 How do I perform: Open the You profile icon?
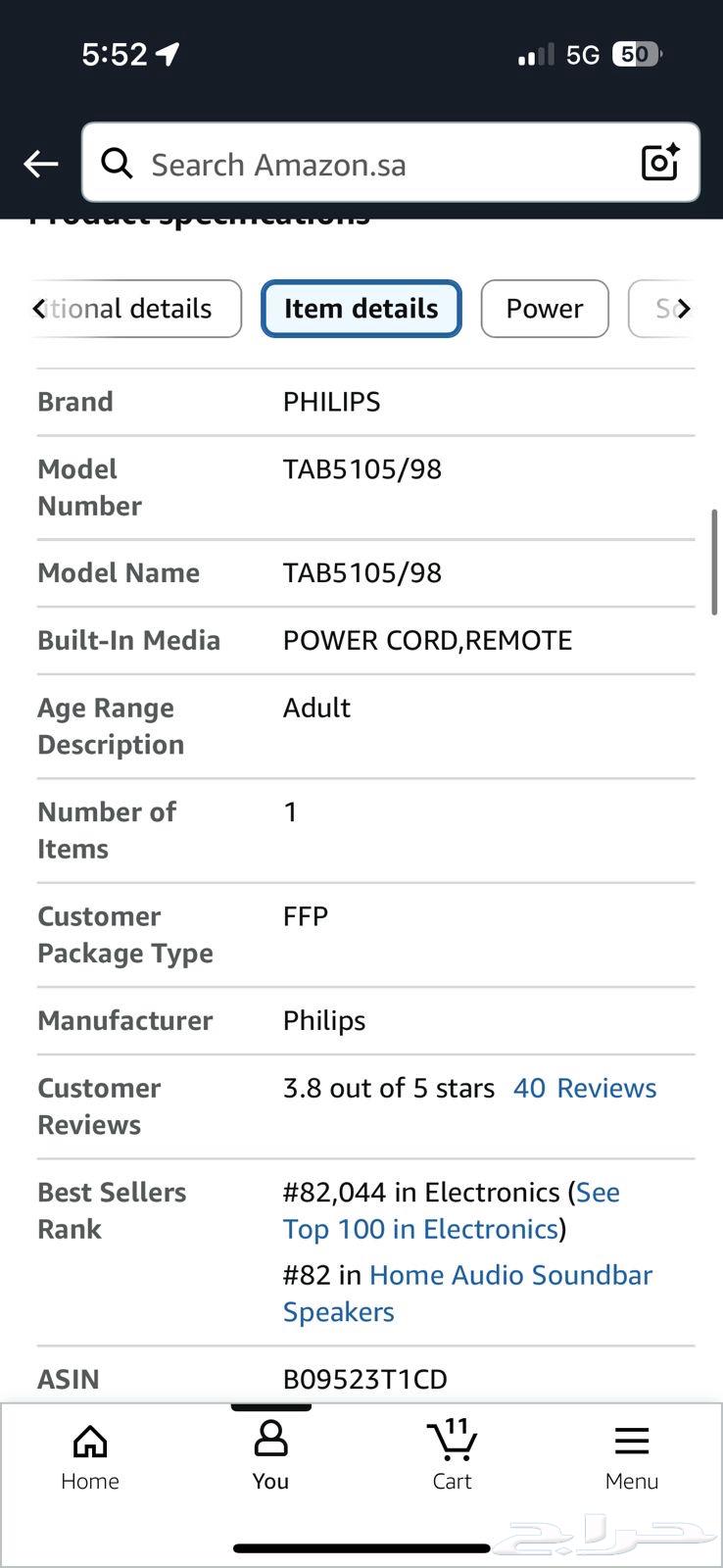point(270,1439)
